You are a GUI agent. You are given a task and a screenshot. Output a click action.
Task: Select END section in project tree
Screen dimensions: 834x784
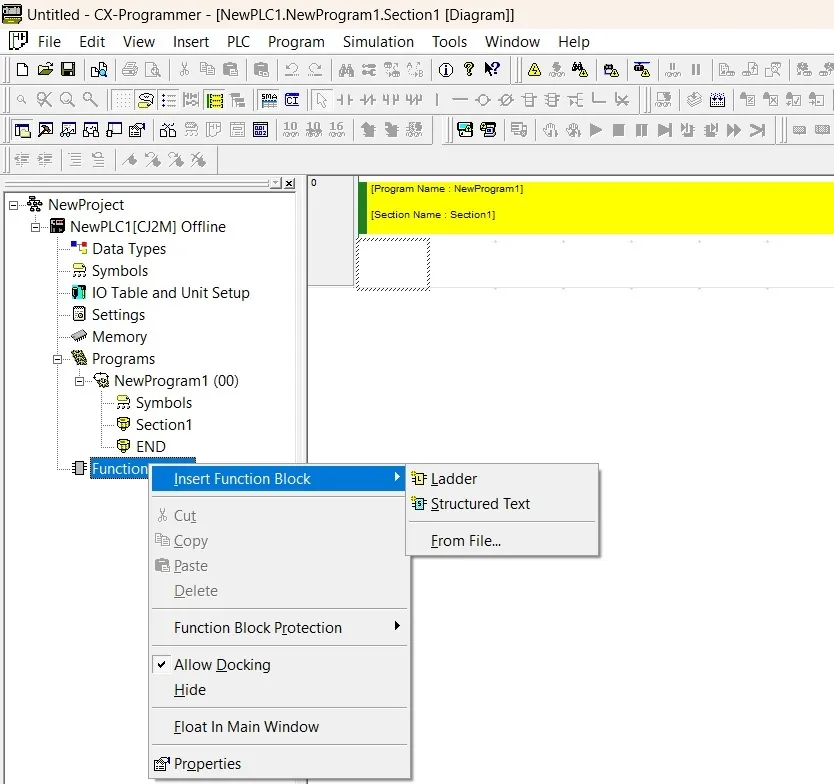coord(151,447)
